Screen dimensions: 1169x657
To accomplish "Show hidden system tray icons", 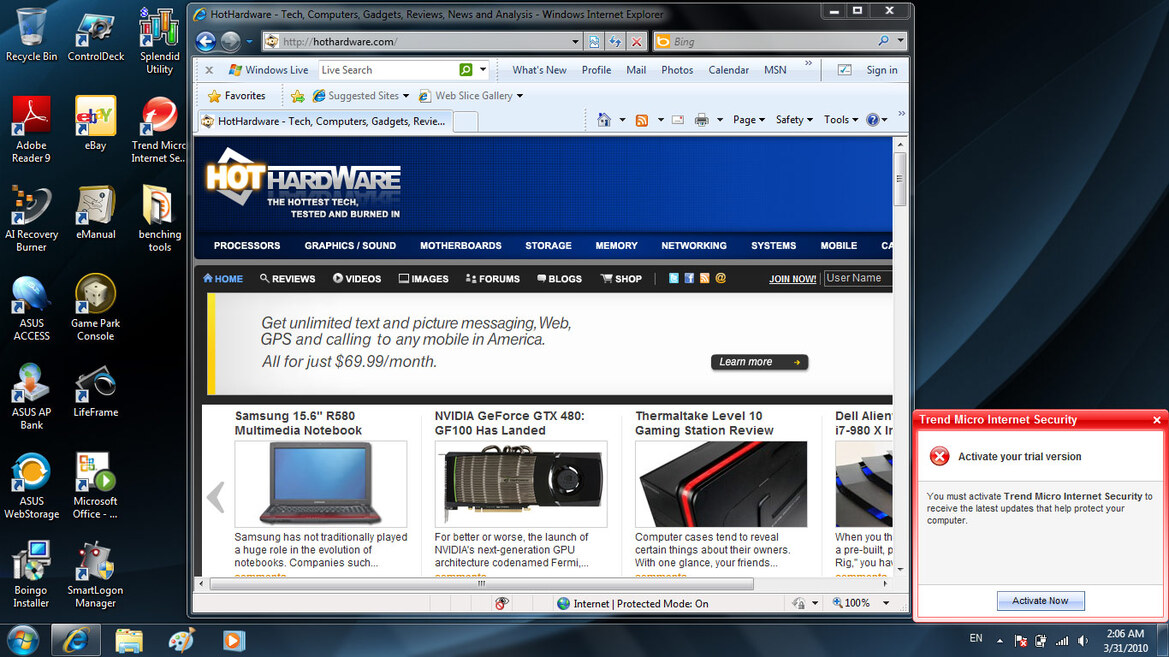I will (x=999, y=641).
